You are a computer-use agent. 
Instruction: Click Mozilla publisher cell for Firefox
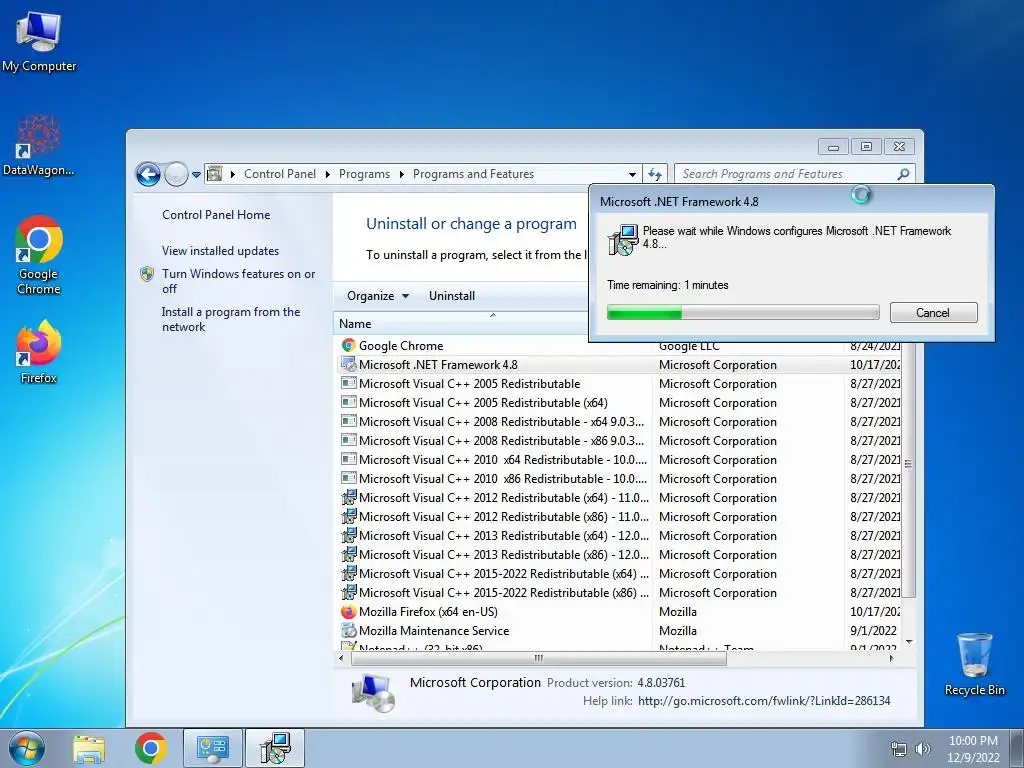(x=678, y=612)
